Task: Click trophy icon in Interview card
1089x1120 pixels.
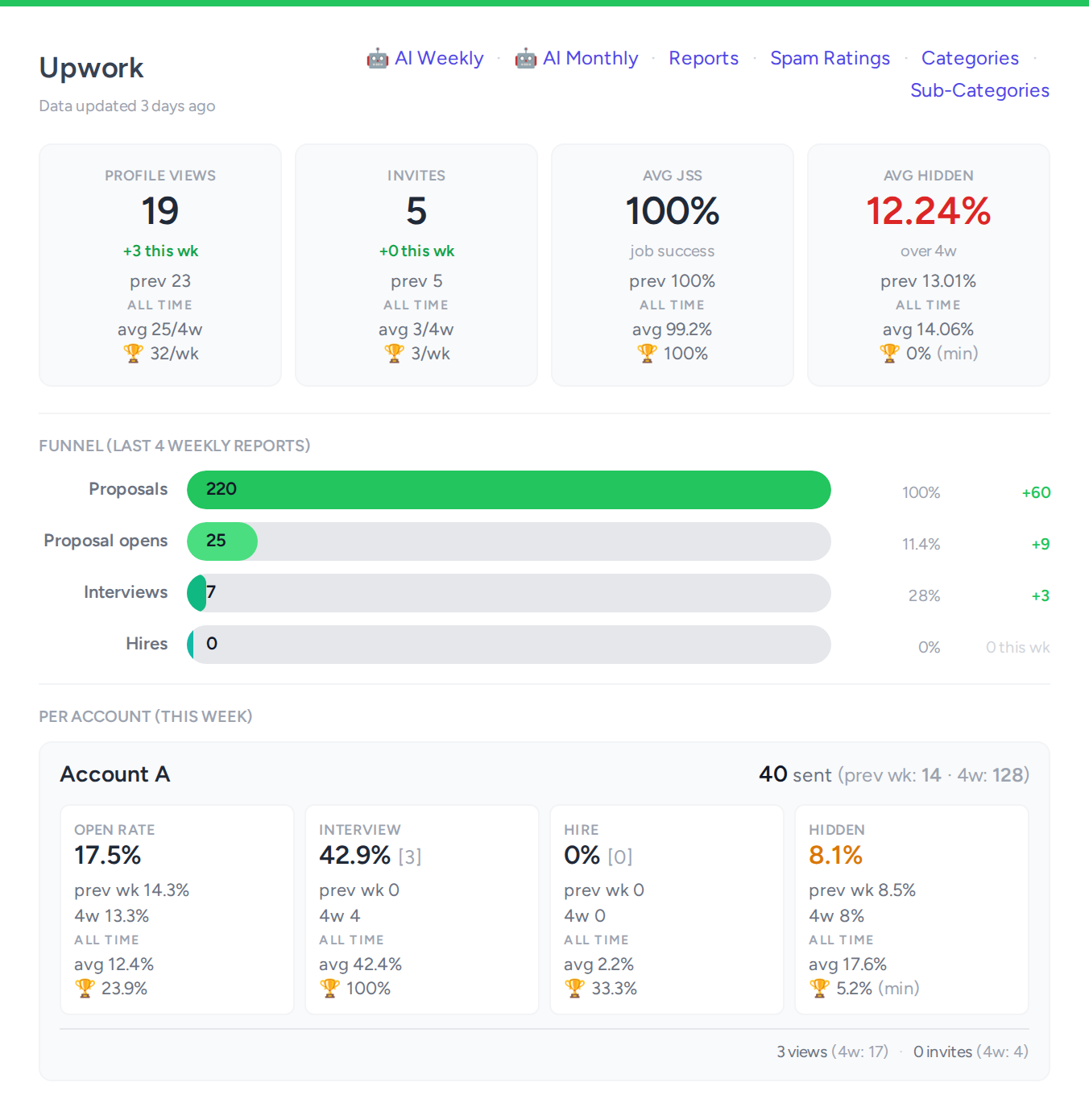Action: point(329,988)
